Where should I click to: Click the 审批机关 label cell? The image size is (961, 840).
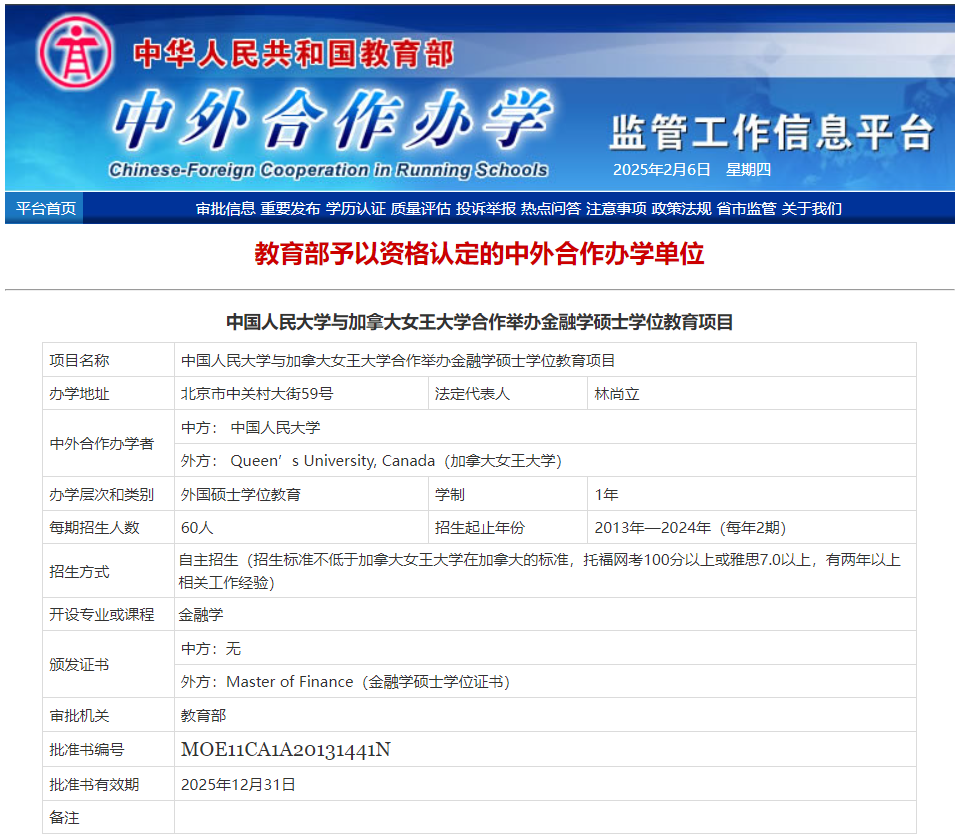coord(108,715)
